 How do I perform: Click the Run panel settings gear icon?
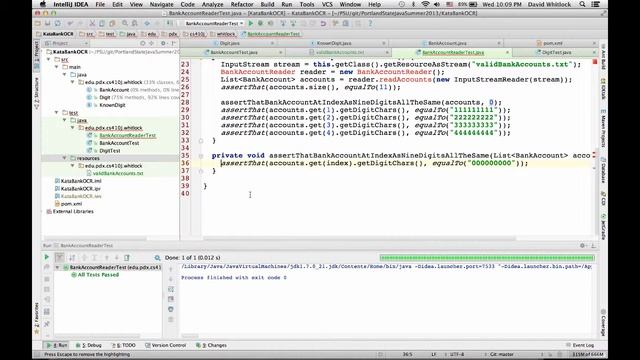point(582,245)
